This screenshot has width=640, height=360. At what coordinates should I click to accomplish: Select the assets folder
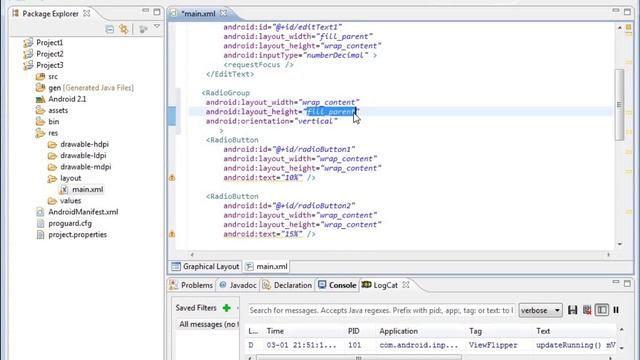click(58, 111)
